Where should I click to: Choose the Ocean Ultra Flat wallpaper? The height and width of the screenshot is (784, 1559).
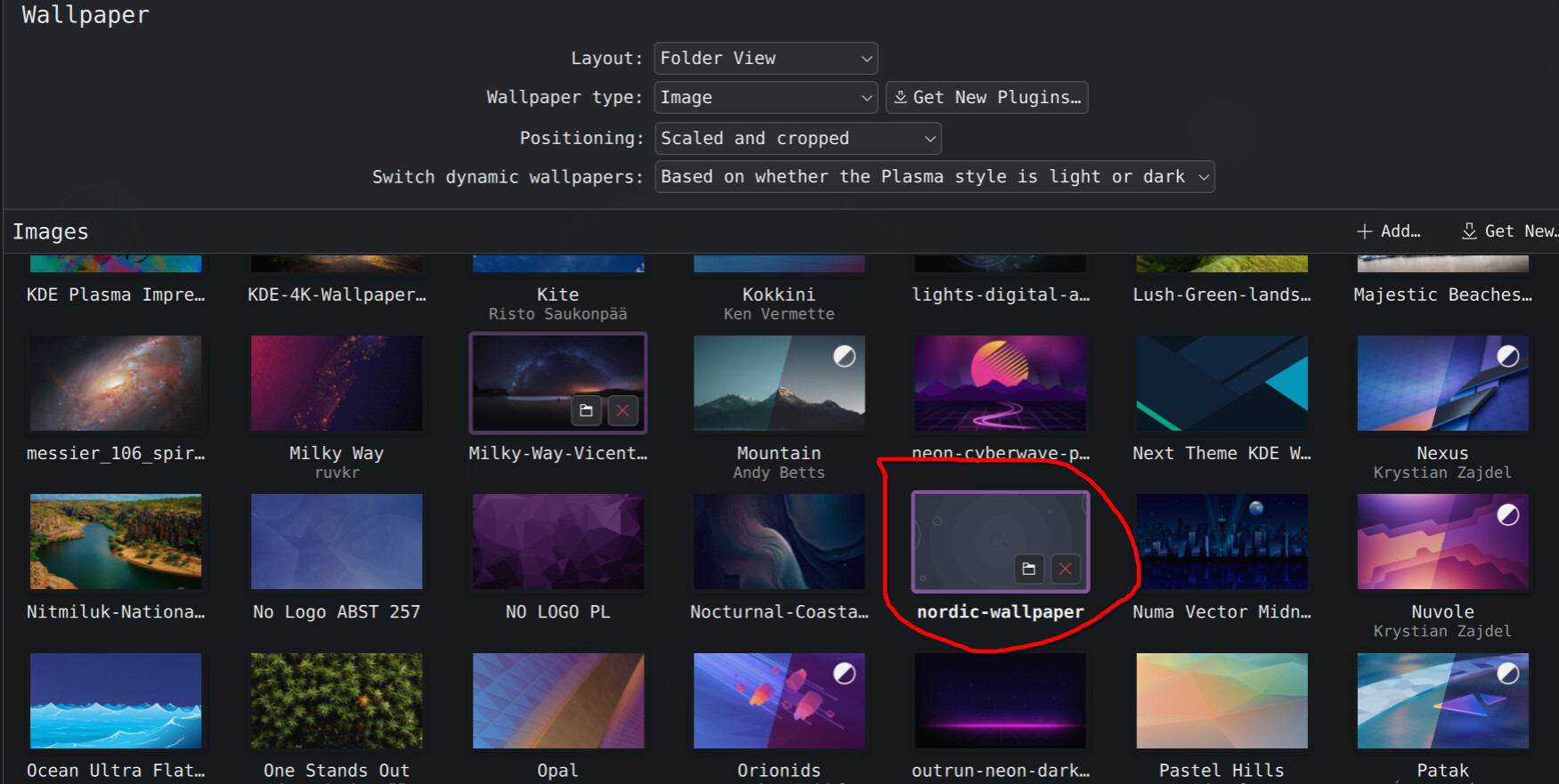point(116,701)
